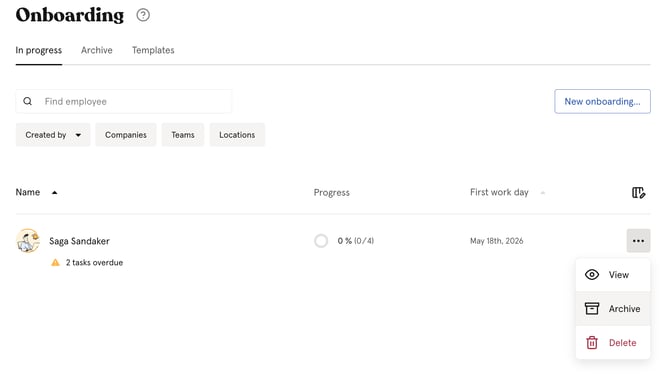
Task: Expand the Created by filter dropdown
Action: (x=53, y=135)
